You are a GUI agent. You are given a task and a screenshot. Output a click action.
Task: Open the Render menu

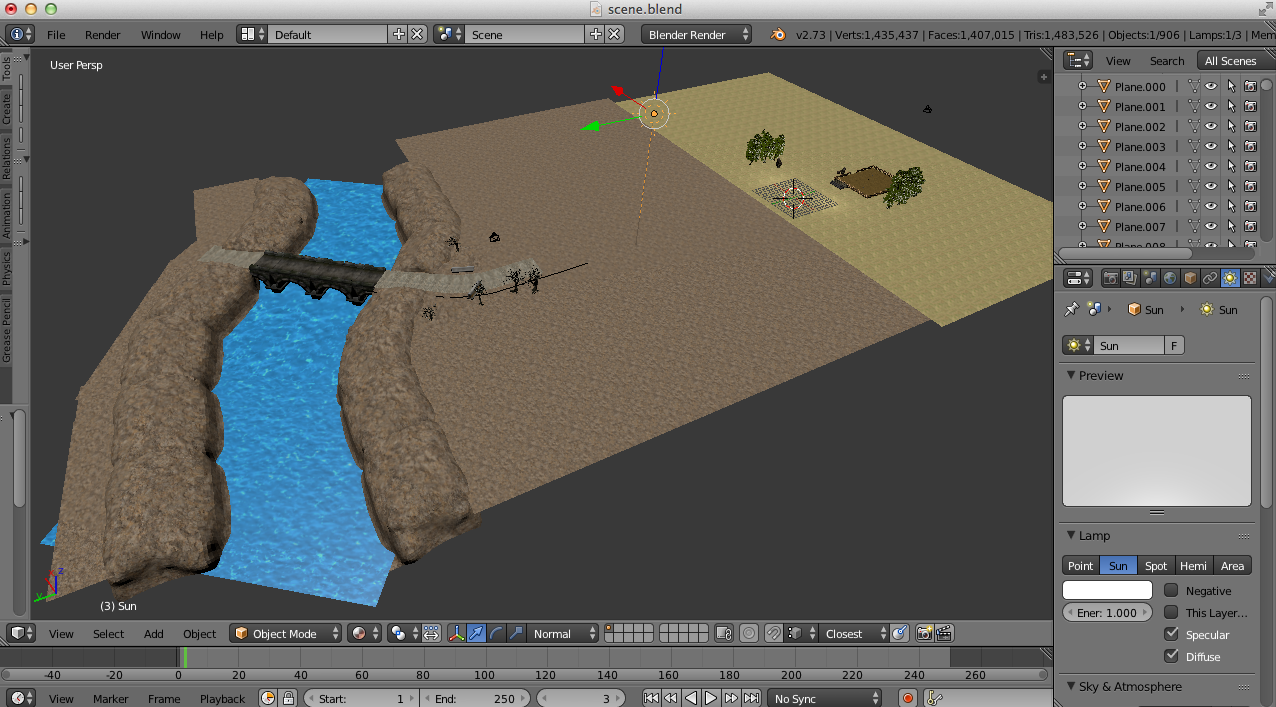102,34
